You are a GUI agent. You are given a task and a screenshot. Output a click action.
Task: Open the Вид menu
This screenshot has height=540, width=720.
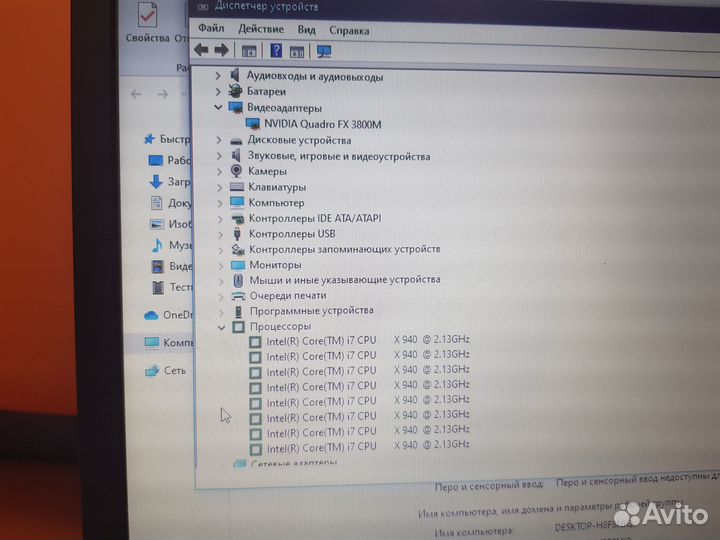pyautogui.click(x=306, y=30)
